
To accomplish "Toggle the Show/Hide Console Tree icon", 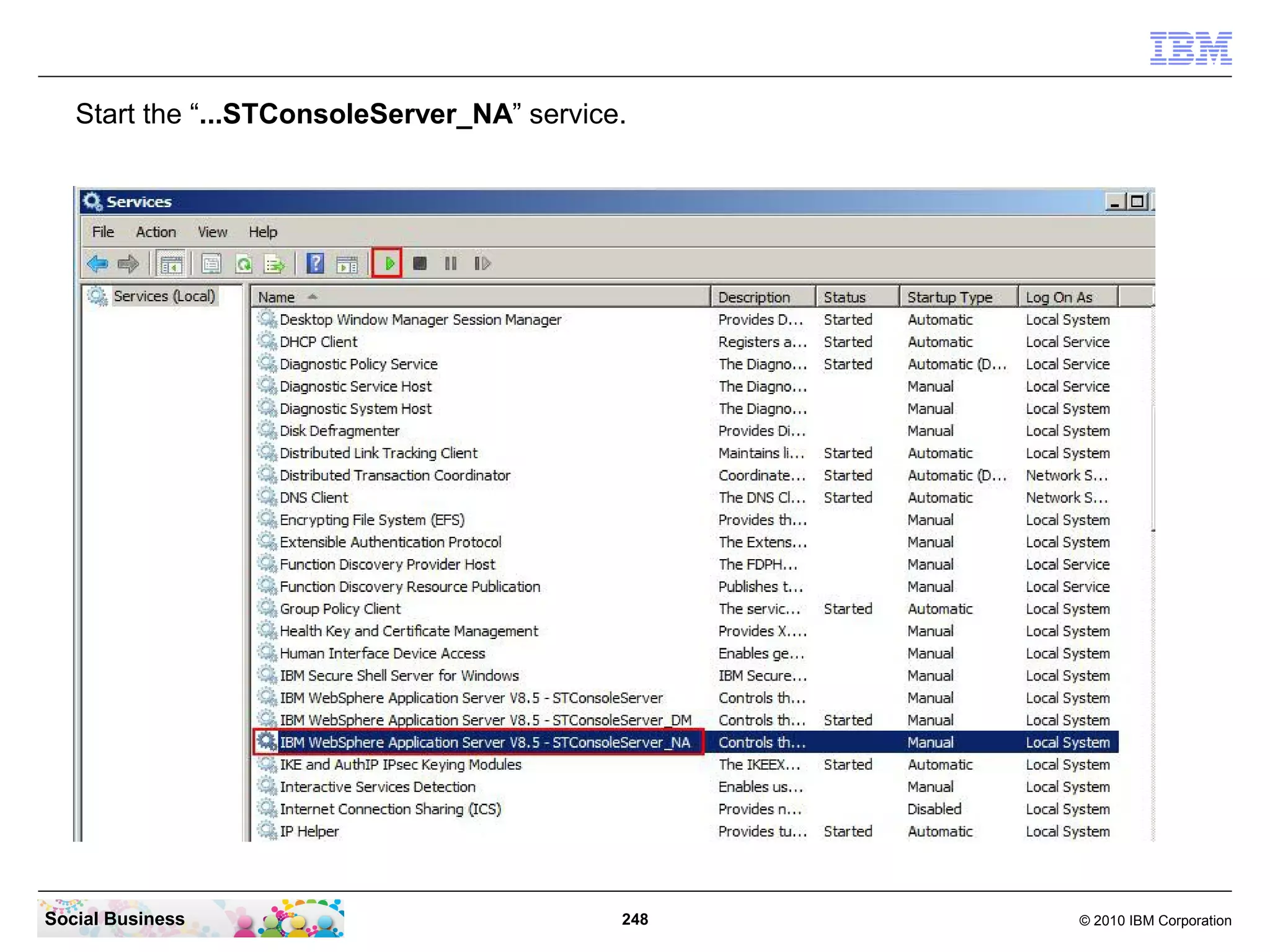I will 171,265.
